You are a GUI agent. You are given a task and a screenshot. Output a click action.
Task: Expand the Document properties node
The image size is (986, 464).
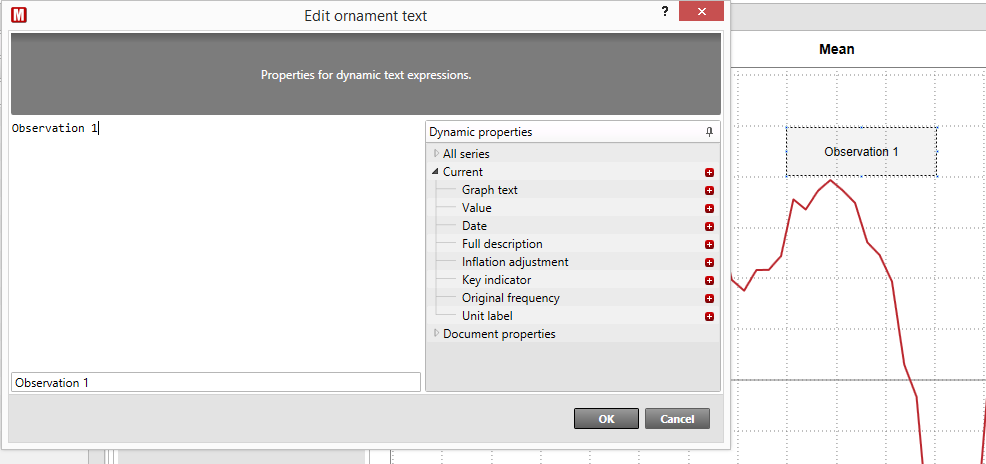(x=436, y=334)
